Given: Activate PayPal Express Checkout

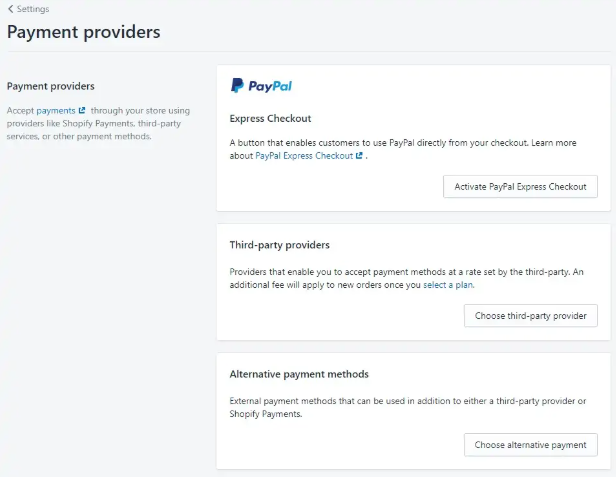Looking at the screenshot, I should click(520, 187).
